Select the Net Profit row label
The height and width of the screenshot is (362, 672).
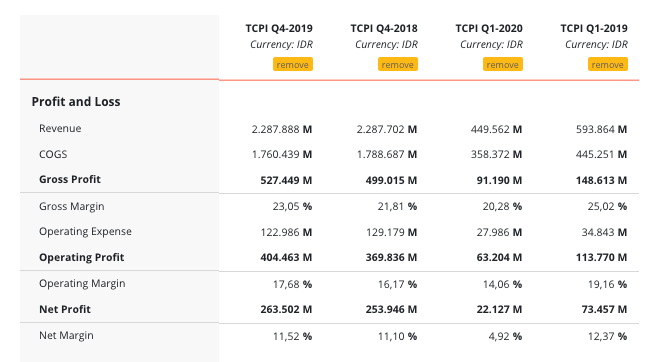click(65, 309)
